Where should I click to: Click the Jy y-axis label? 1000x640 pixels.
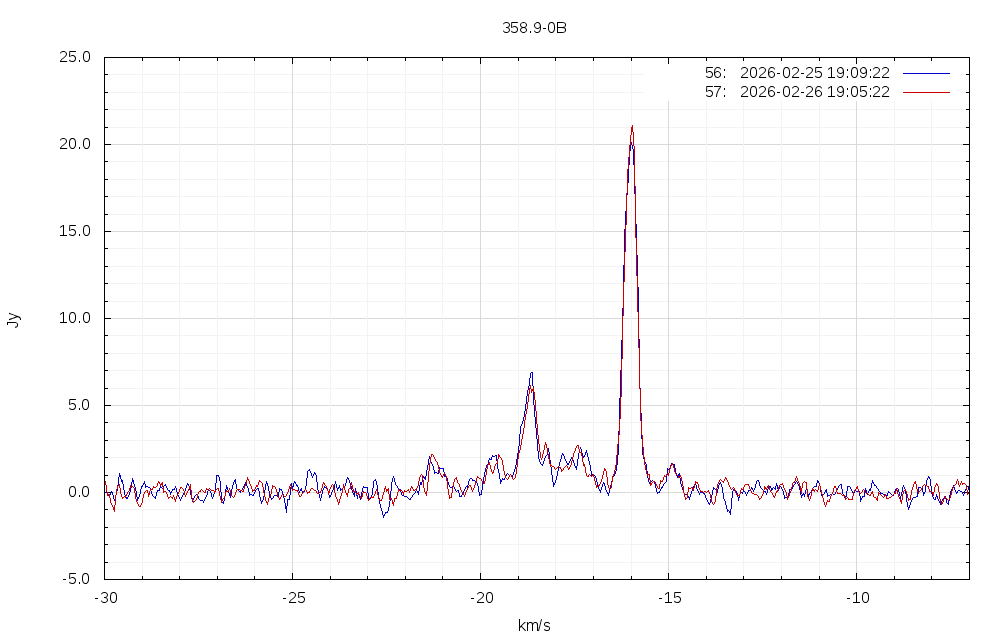tap(13, 319)
